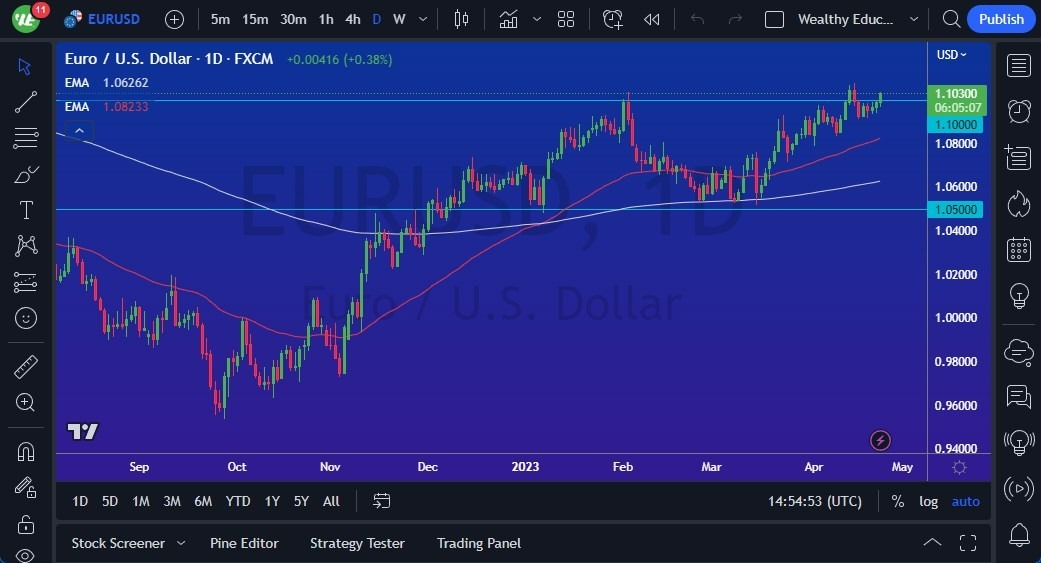Open the symbol quick search magnifier
The height and width of the screenshot is (563, 1041).
[x=951, y=19]
